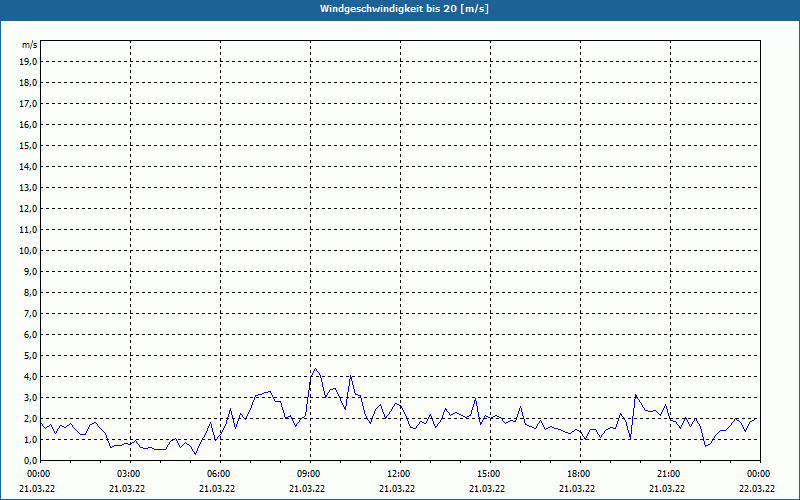Click the 22.03.22 date label
Screen dimensions: 800x500
[757, 488]
